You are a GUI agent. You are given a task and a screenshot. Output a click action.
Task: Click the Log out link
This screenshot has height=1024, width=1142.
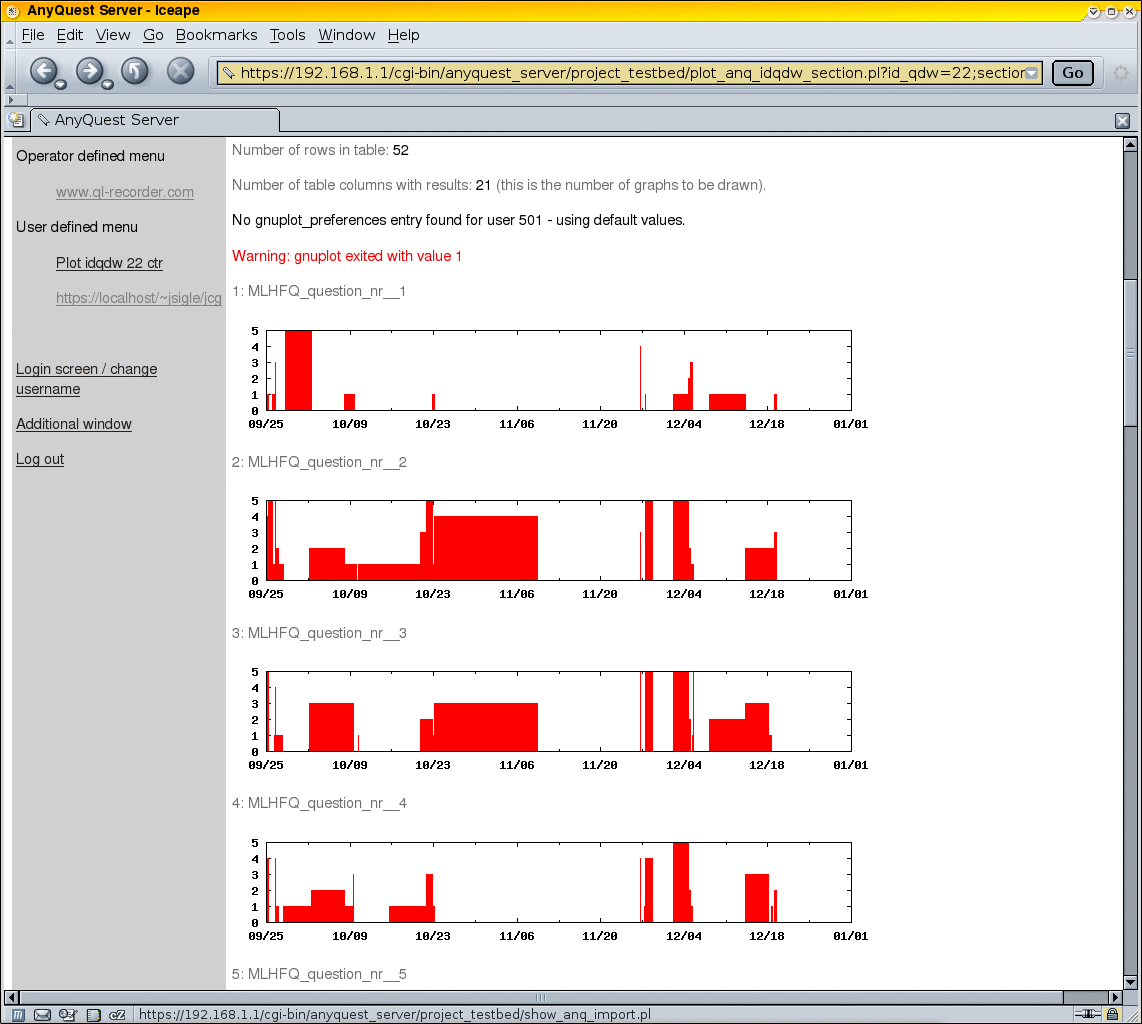pos(40,459)
